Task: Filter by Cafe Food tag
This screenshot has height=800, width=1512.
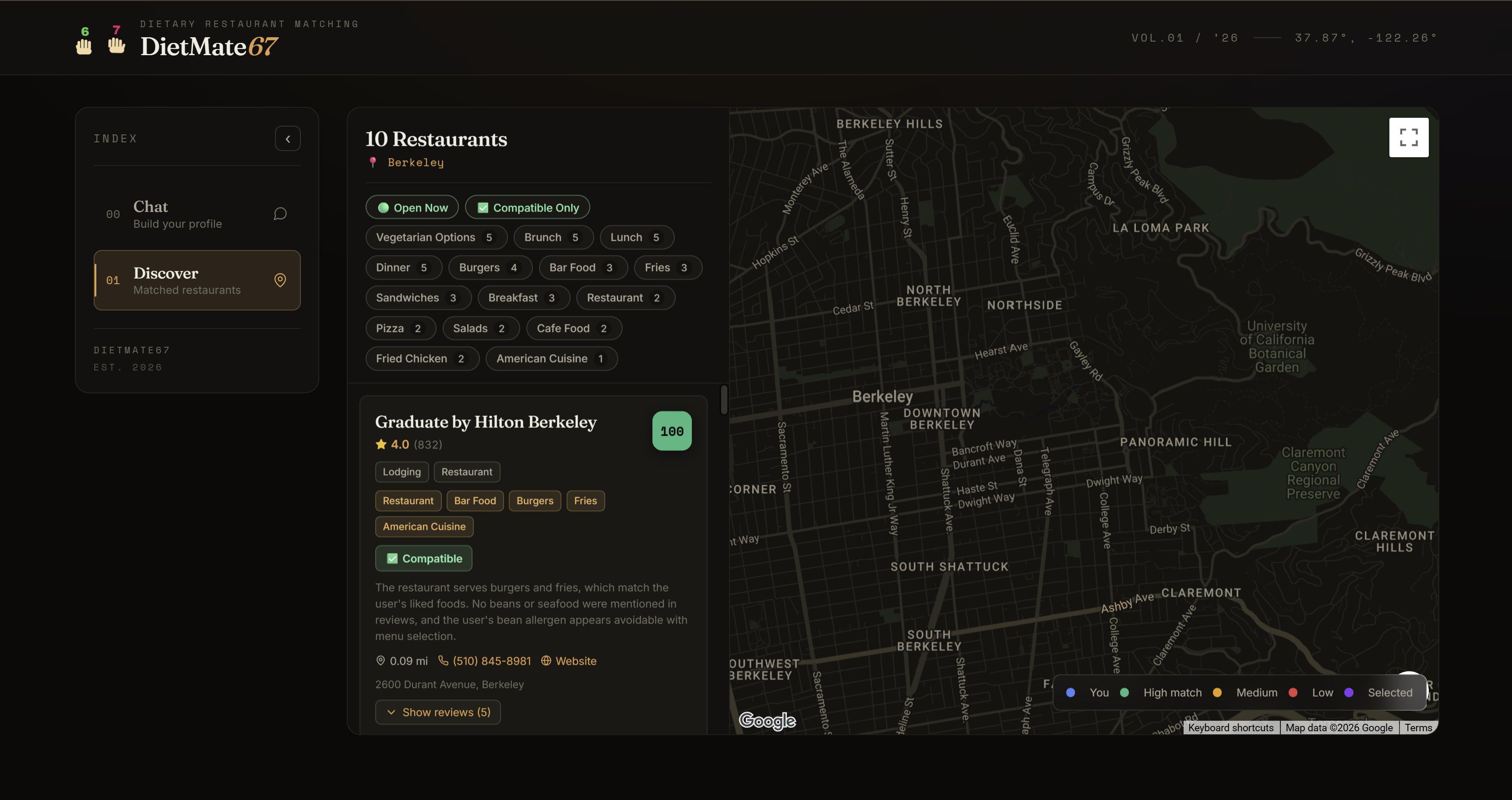Action: pyautogui.click(x=574, y=328)
